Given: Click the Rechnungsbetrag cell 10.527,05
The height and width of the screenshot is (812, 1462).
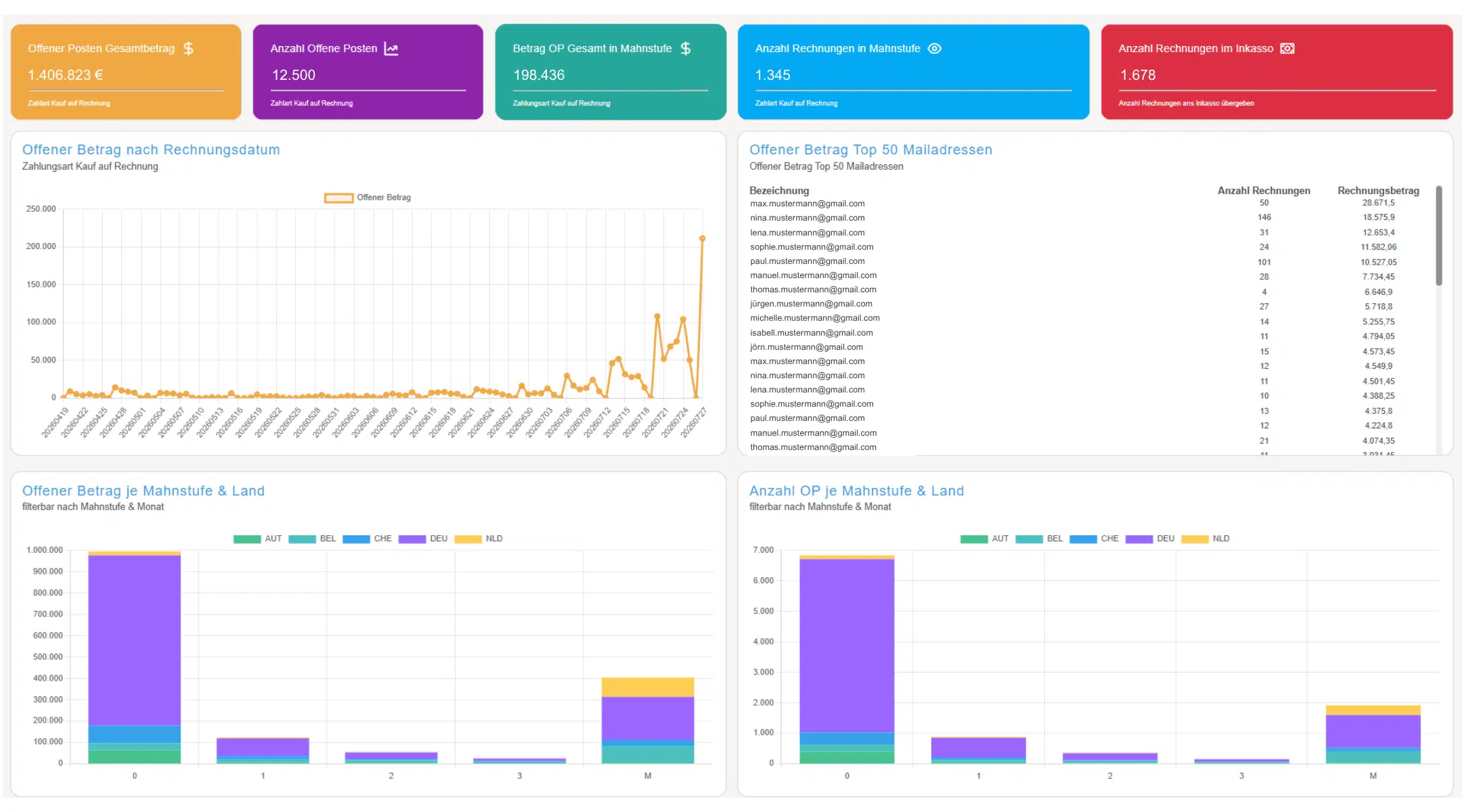Looking at the screenshot, I should coord(1378,263).
